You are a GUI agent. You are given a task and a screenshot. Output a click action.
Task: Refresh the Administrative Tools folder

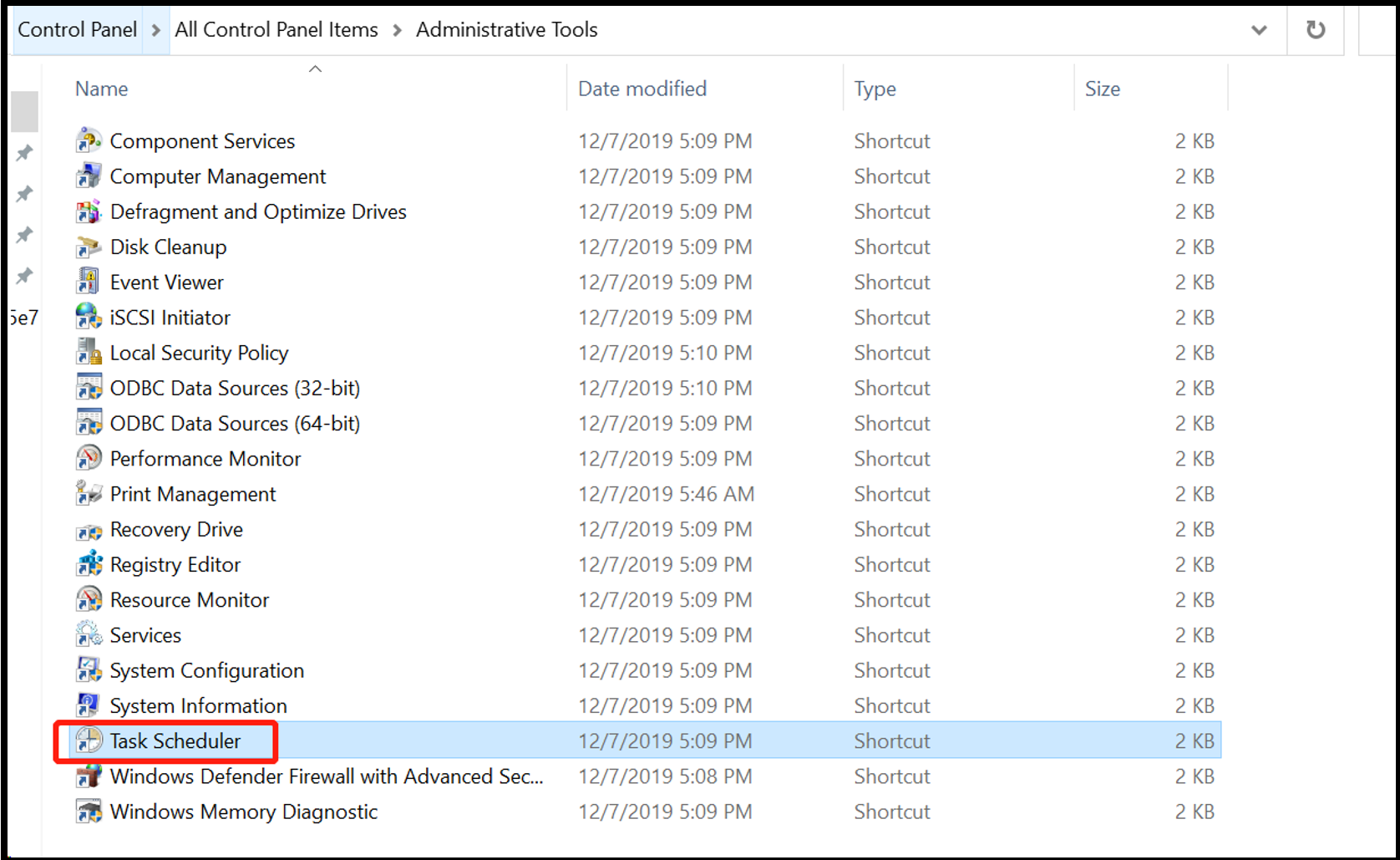click(1316, 30)
